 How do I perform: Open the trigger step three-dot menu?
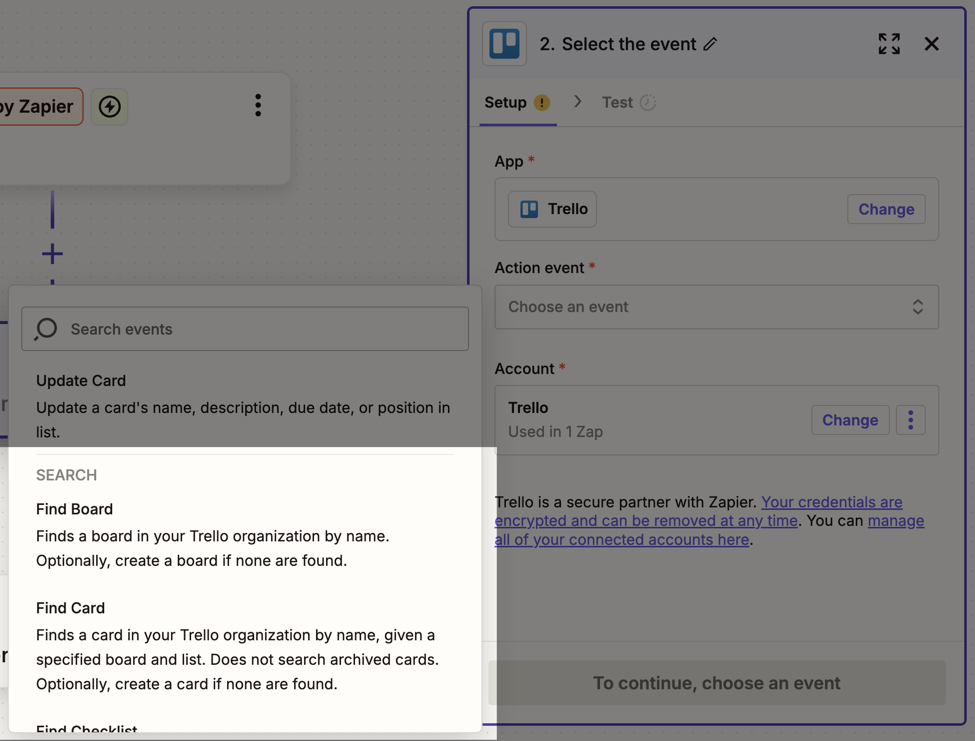258,106
